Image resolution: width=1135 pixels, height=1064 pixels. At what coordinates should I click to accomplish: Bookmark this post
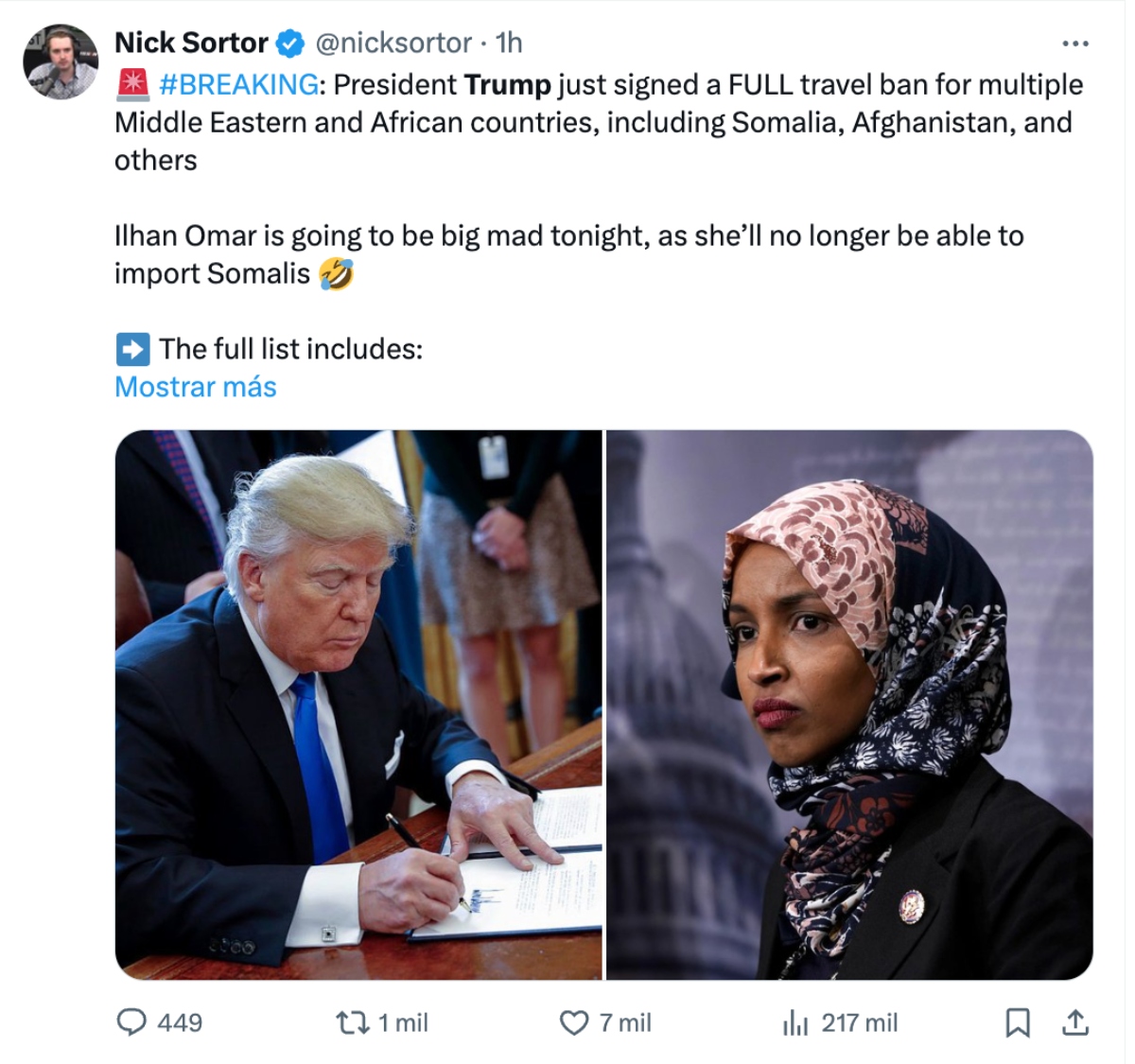[1018, 1022]
